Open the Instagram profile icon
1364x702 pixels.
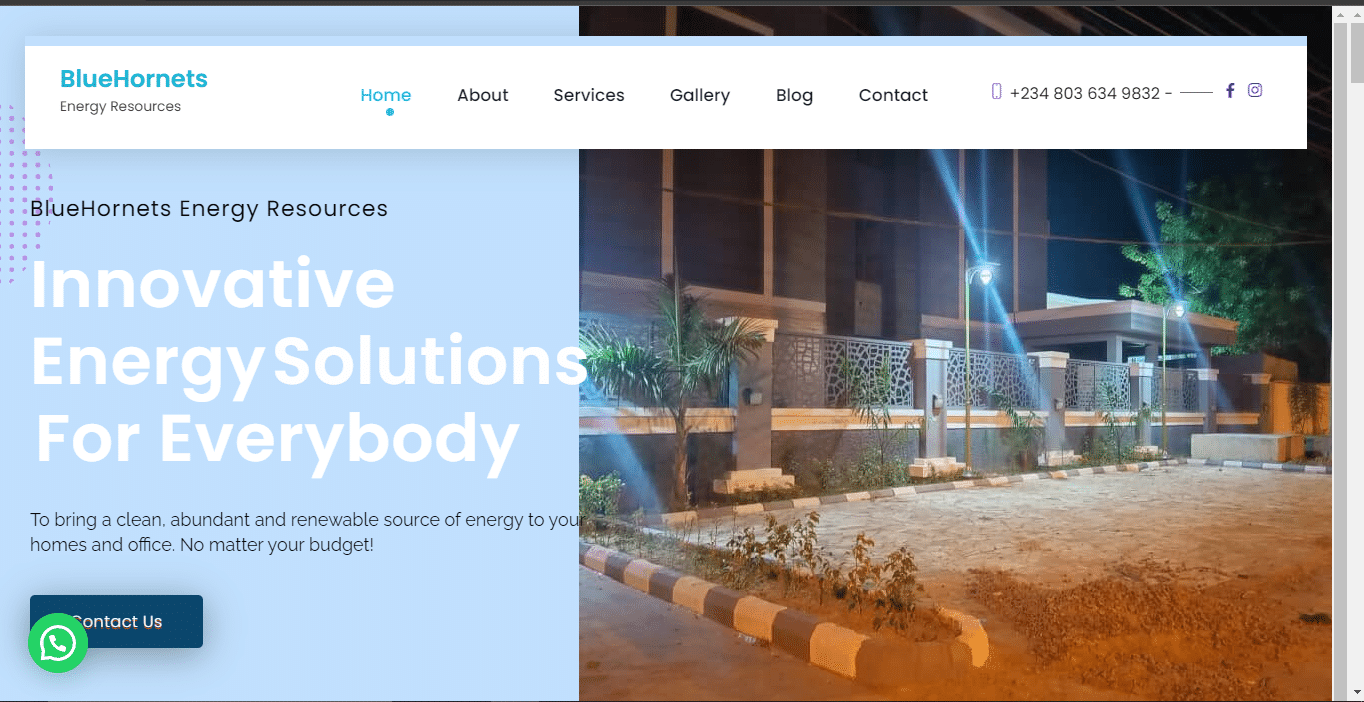(x=1255, y=90)
